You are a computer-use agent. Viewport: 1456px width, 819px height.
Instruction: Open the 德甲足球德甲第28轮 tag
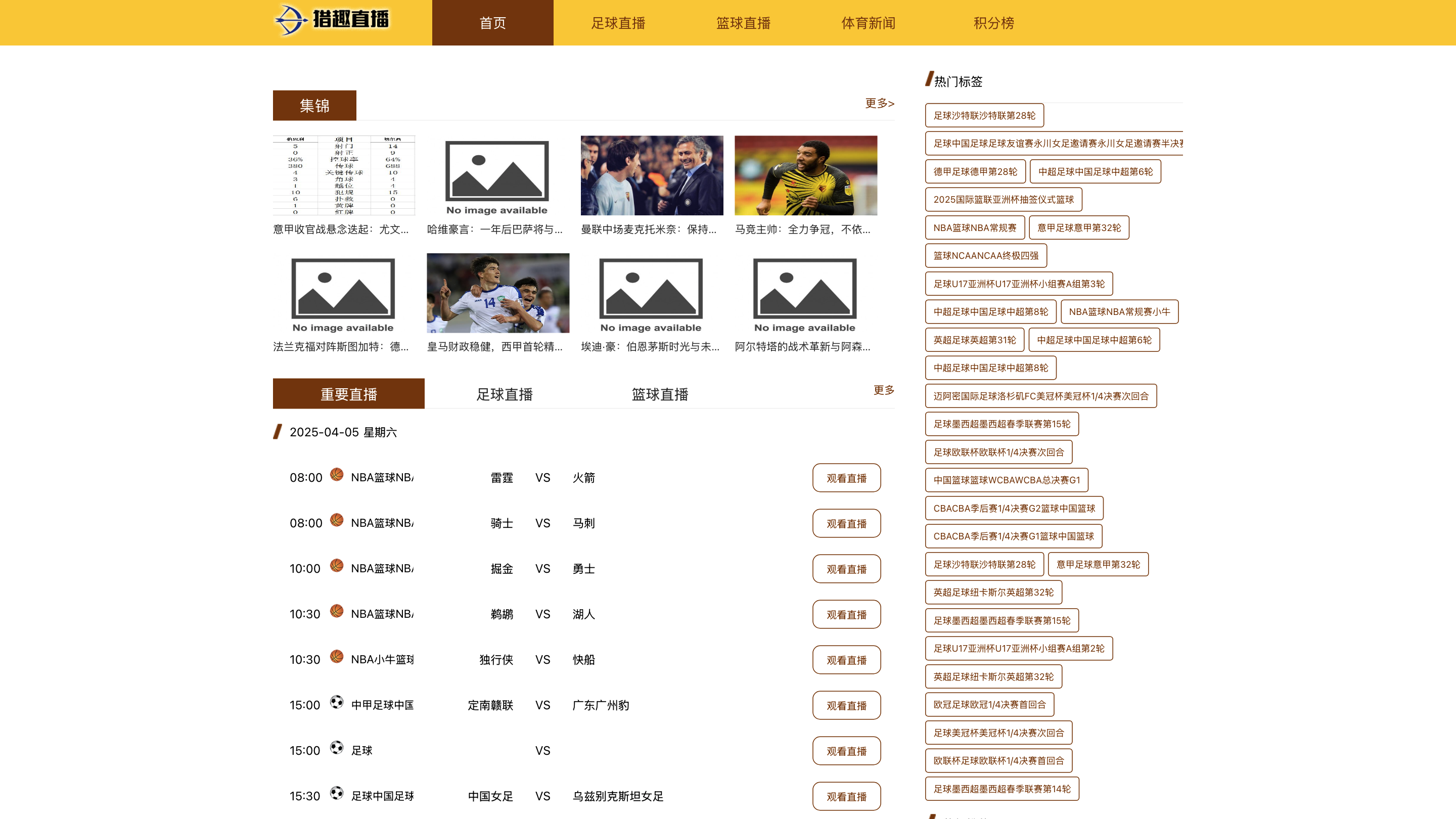coord(975,172)
